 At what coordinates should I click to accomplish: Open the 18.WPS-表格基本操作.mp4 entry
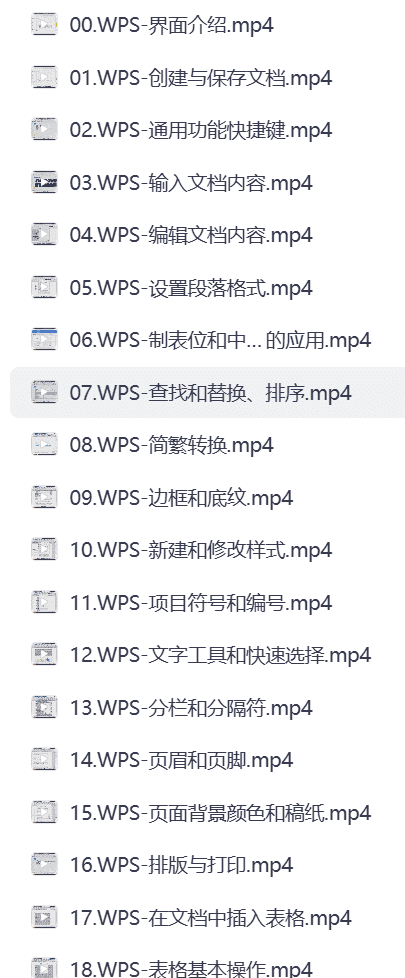191,969
